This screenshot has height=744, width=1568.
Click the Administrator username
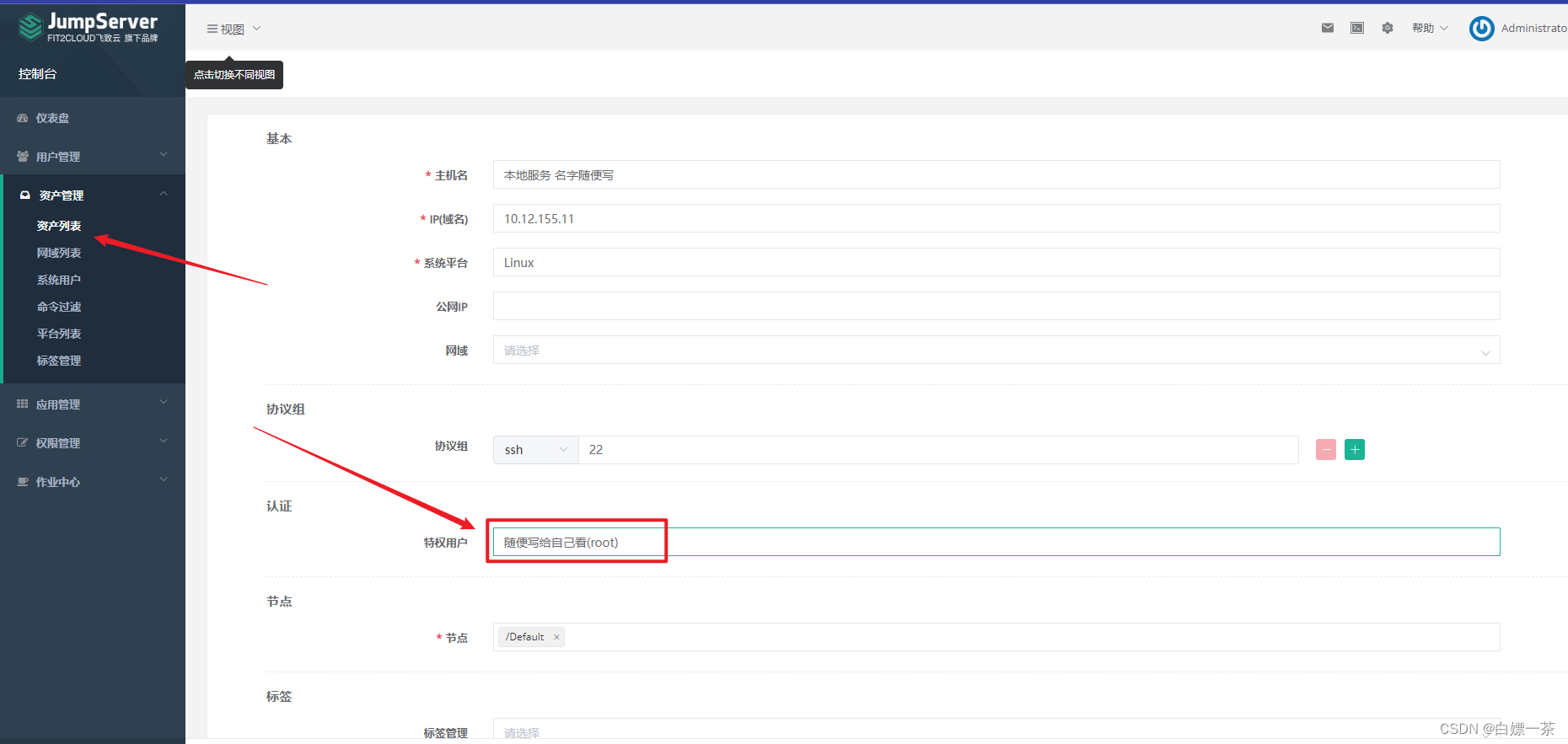tap(1533, 29)
